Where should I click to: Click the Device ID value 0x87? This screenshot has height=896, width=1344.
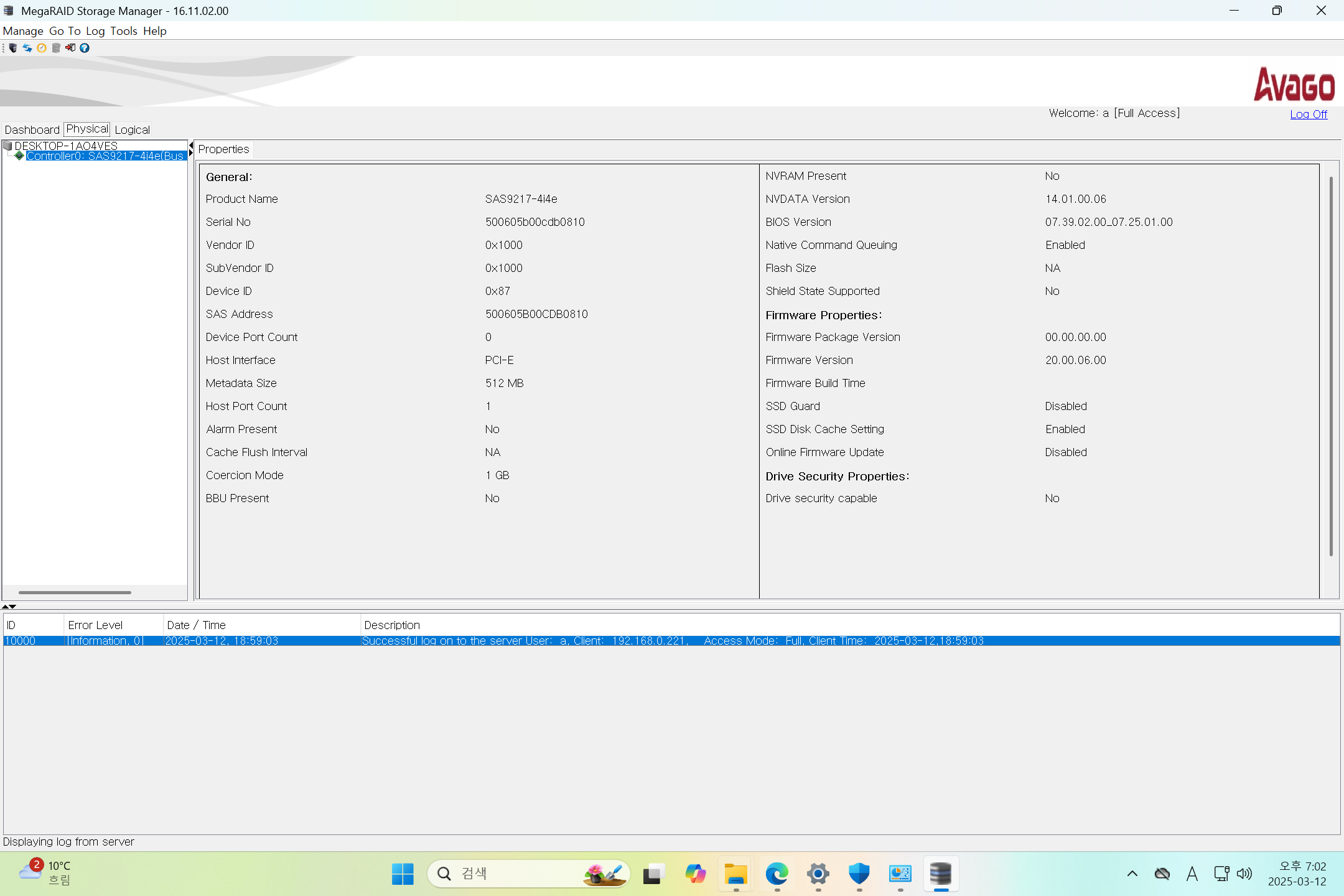pos(498,291)
